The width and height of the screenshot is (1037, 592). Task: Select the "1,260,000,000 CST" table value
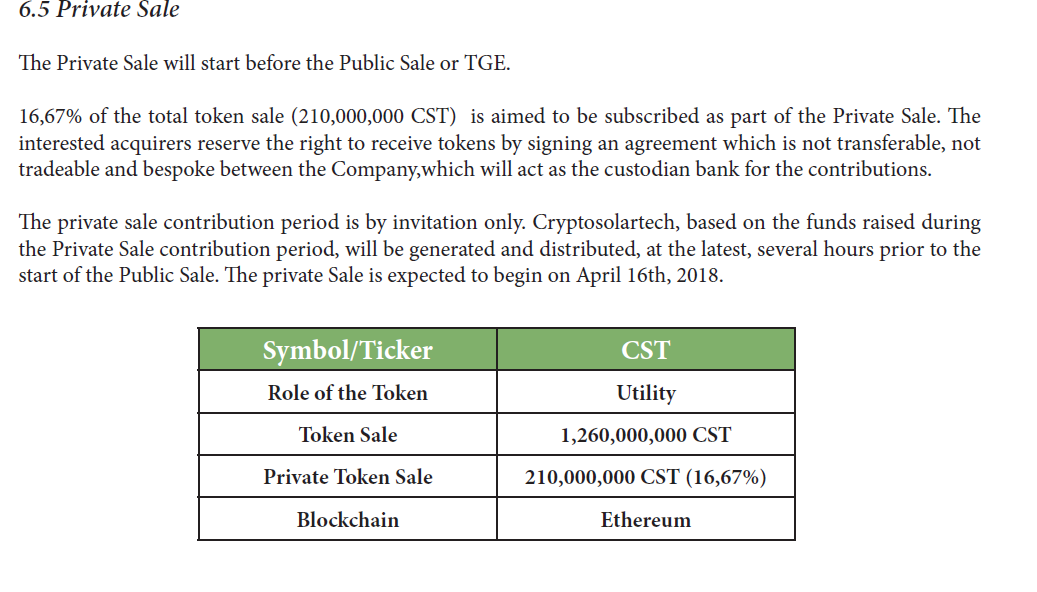click(645, 435)
